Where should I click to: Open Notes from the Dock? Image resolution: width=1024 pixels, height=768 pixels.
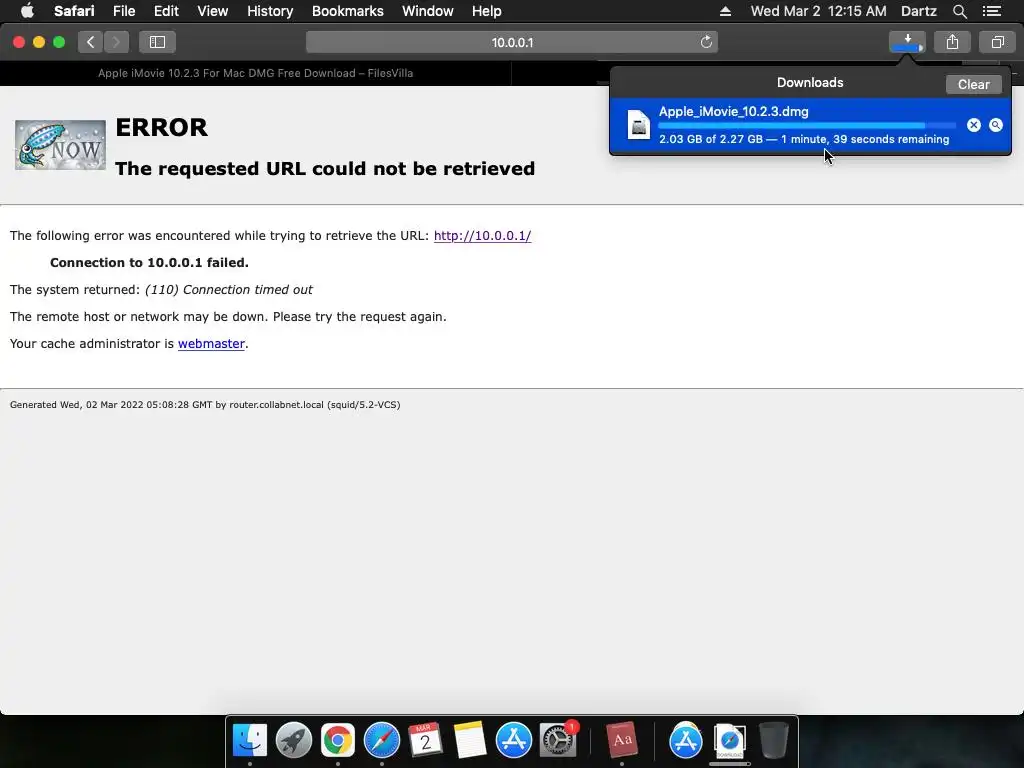[x=470, y=740]
